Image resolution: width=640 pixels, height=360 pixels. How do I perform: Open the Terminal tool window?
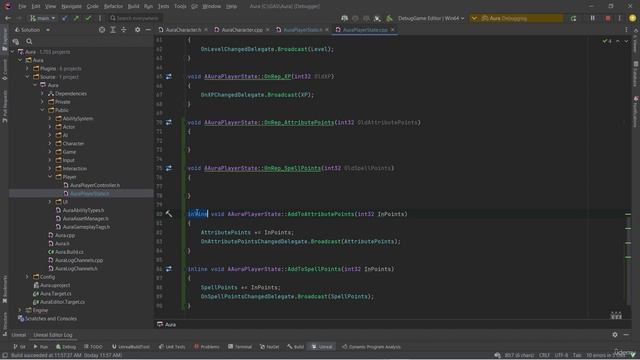pyautogui.click(x=240, y=347)
